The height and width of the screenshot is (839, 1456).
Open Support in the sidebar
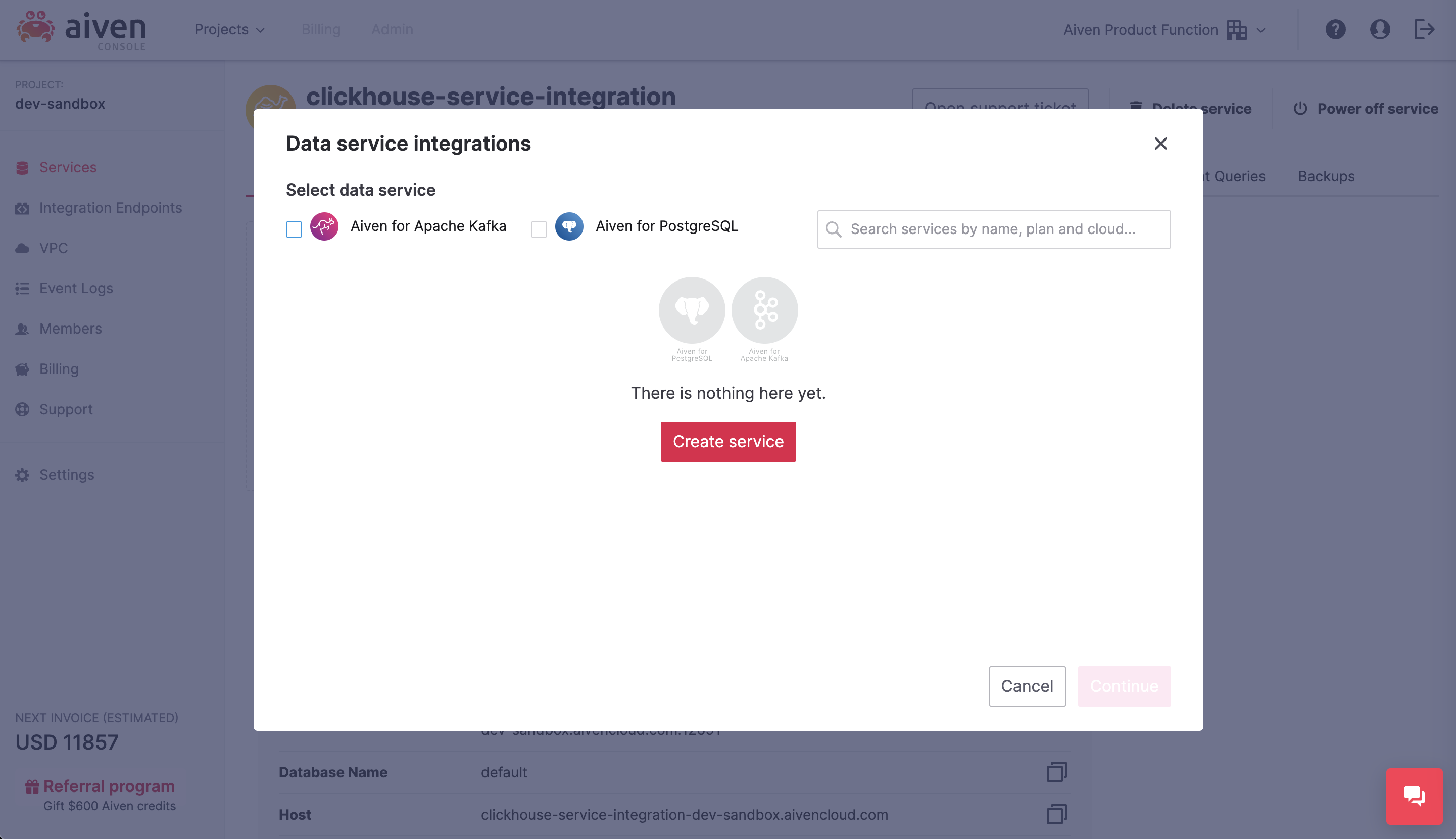point(66,410)
